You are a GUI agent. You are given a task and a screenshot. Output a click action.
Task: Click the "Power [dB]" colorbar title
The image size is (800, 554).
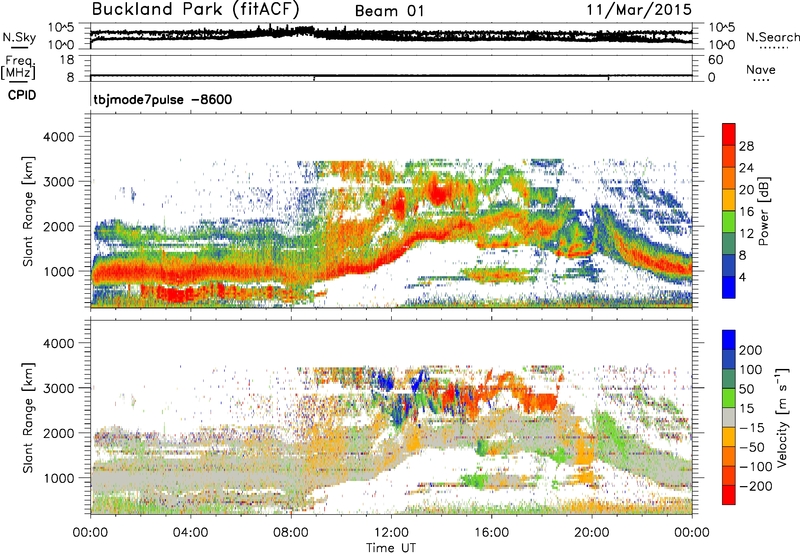pos(763,211)
